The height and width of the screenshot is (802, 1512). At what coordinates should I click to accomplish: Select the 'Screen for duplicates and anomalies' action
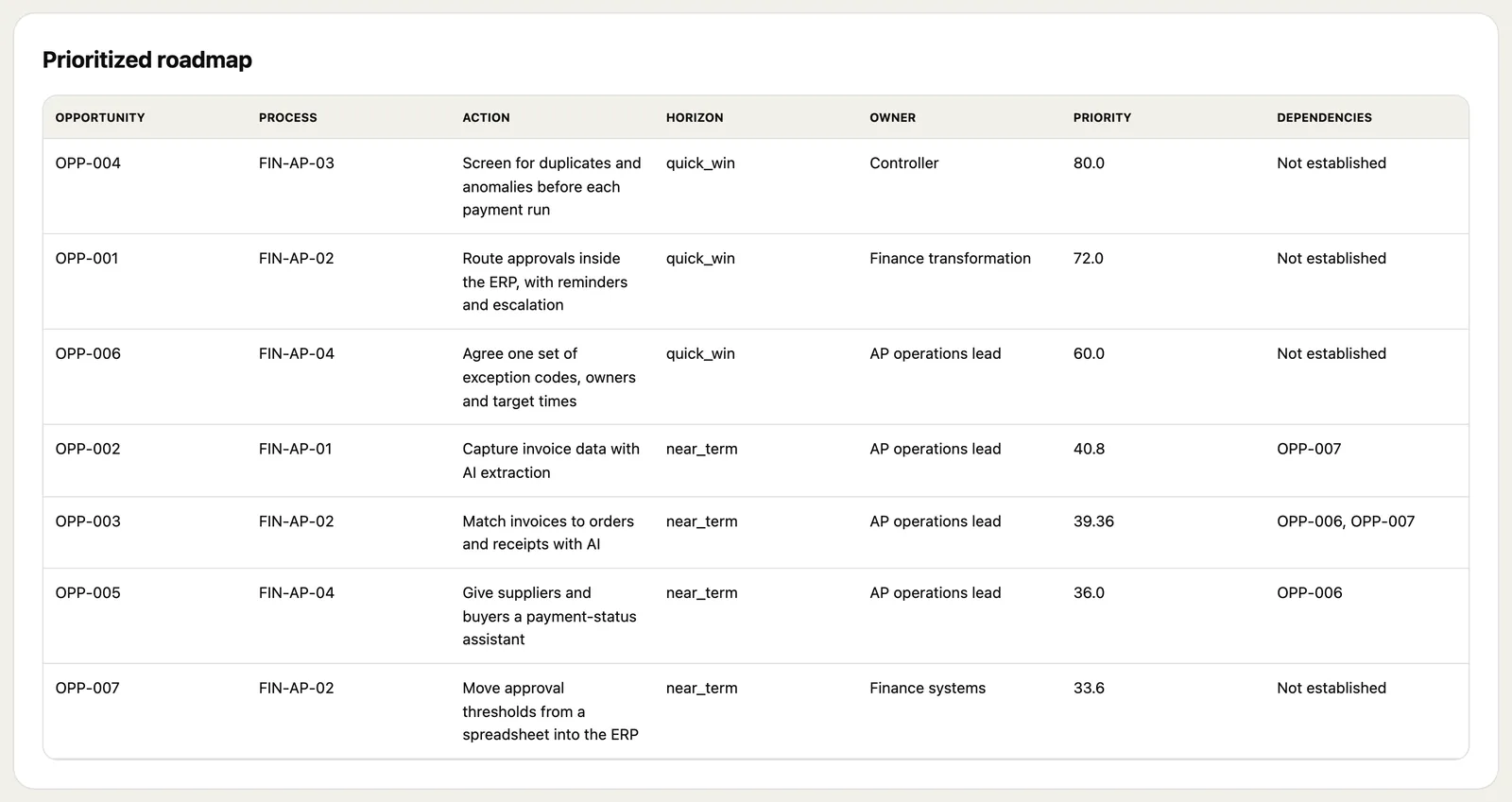552,187
